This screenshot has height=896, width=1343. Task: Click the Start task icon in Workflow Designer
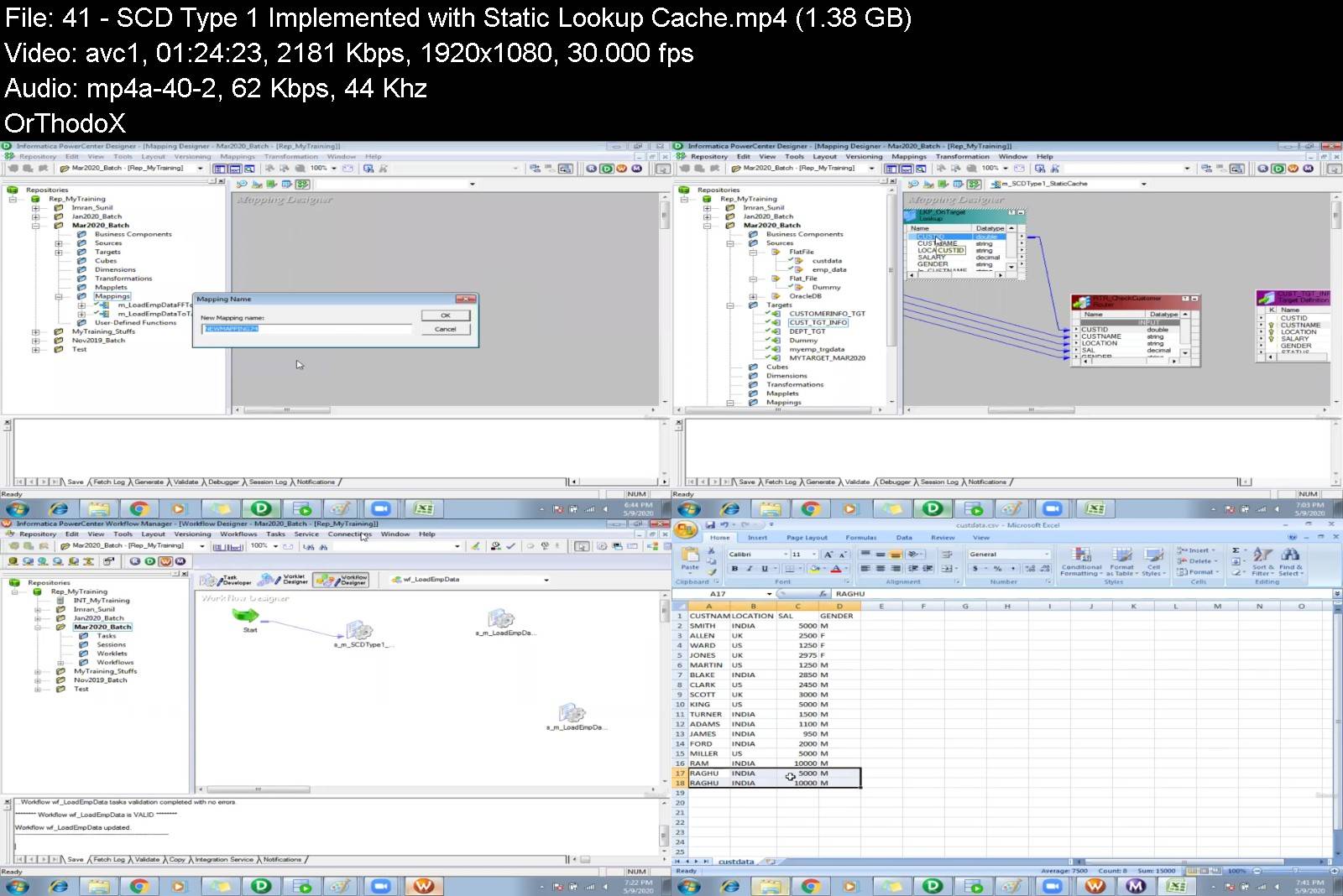pyautogui.click(x=246, y=617)
